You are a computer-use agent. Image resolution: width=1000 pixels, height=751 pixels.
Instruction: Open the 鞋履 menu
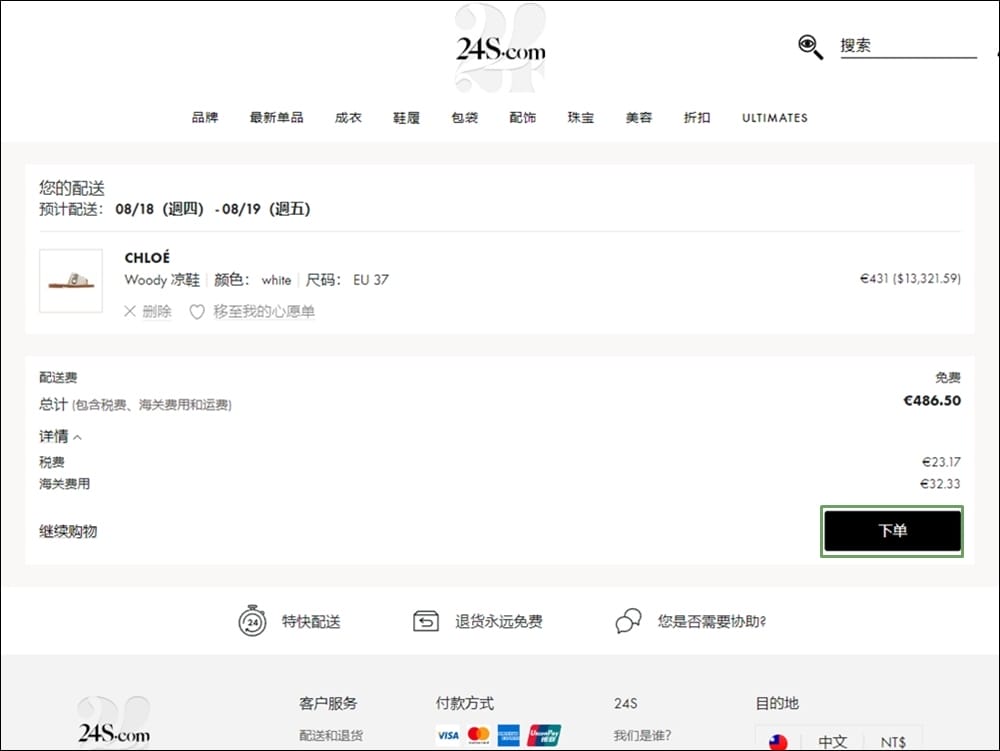(x=406, y=117)
